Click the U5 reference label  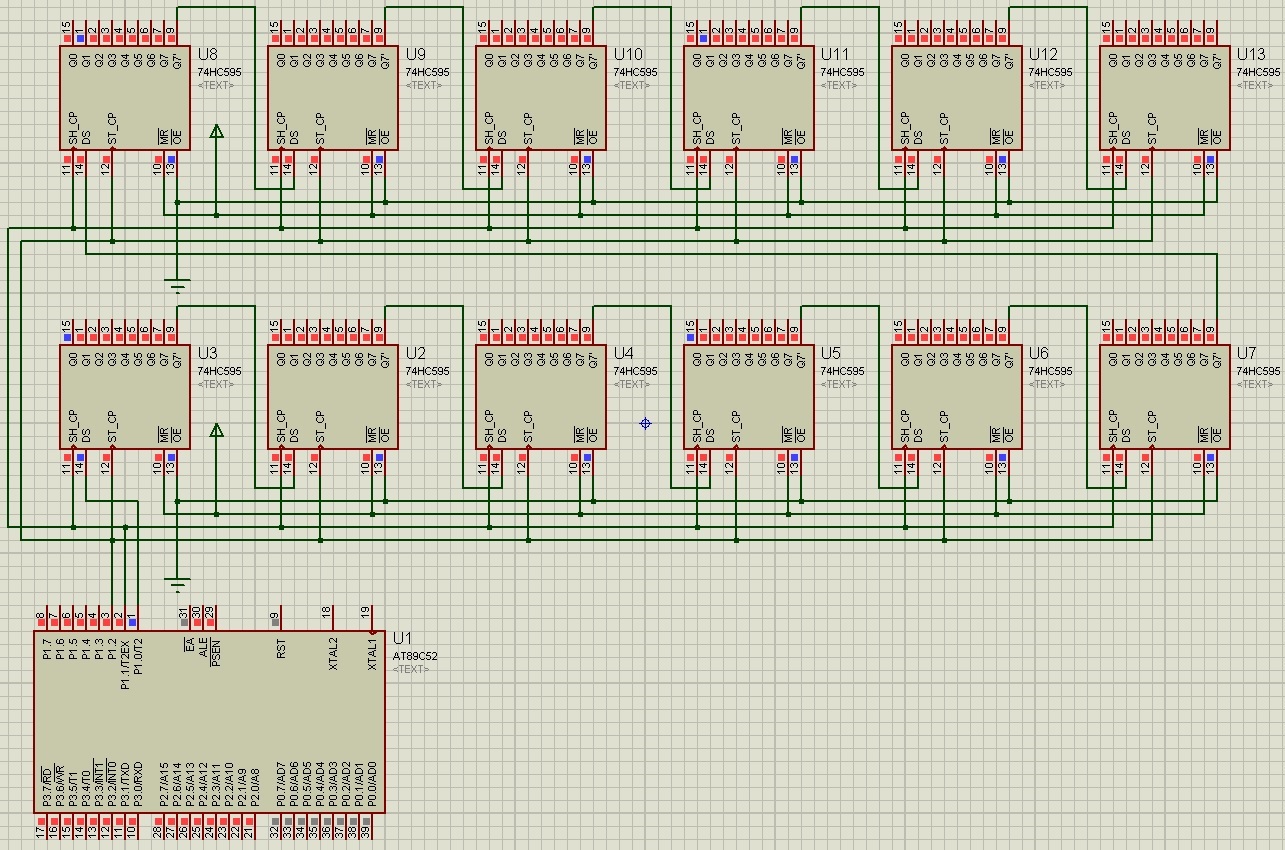831,353
